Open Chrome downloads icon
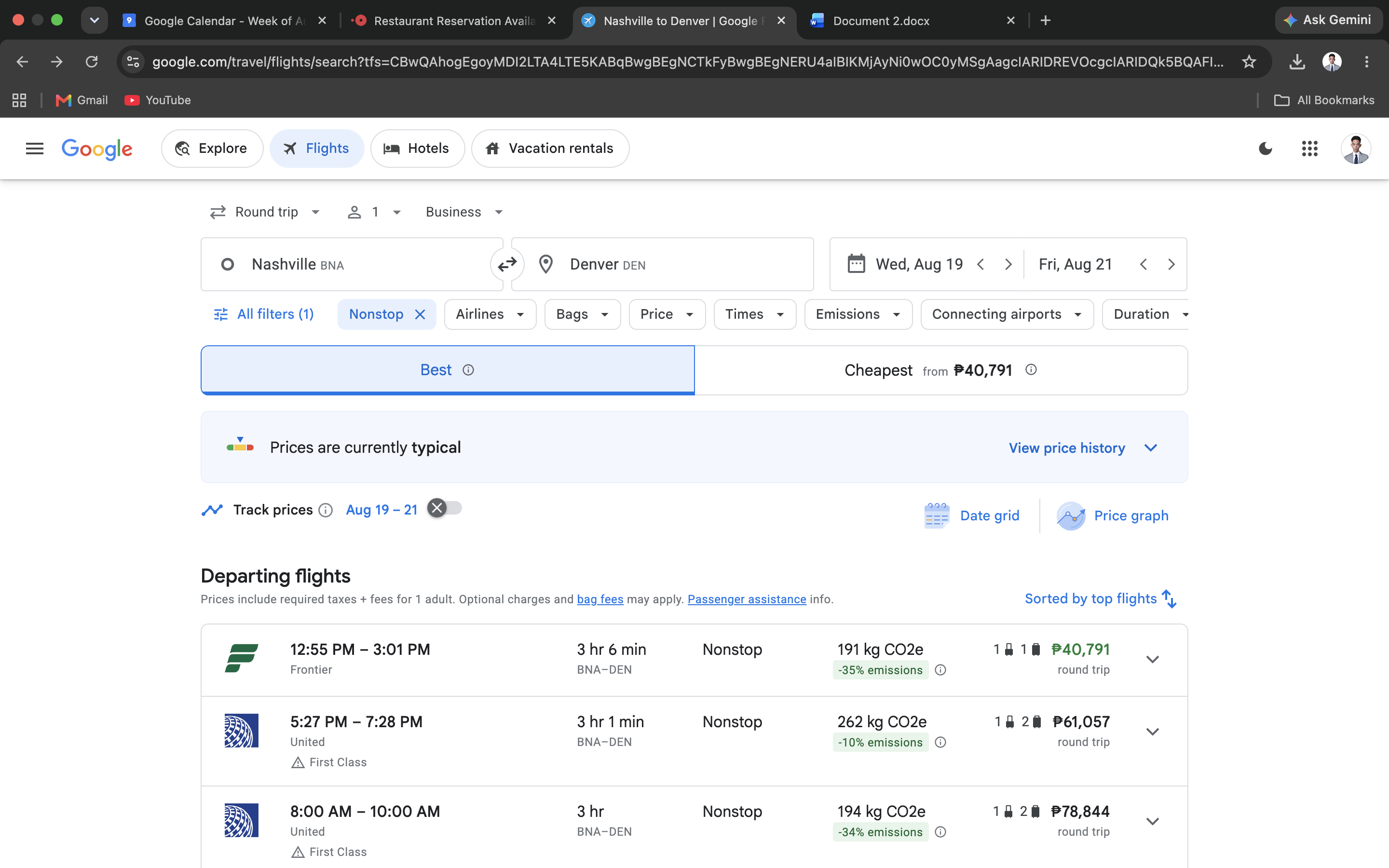 1296,61
